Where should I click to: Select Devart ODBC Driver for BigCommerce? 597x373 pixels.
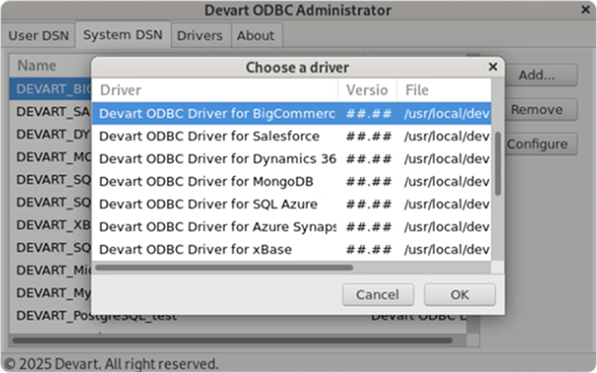pyautogui.click(x=292, y=113)
